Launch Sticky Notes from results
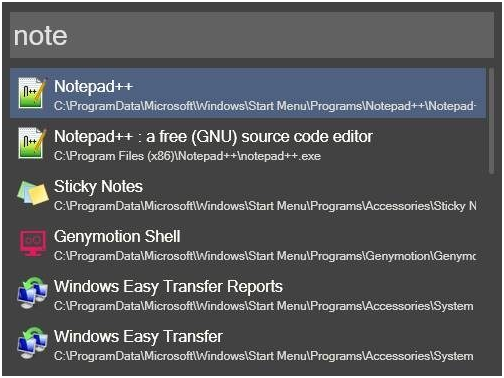504x378 pixels. (x=98, y=187)
